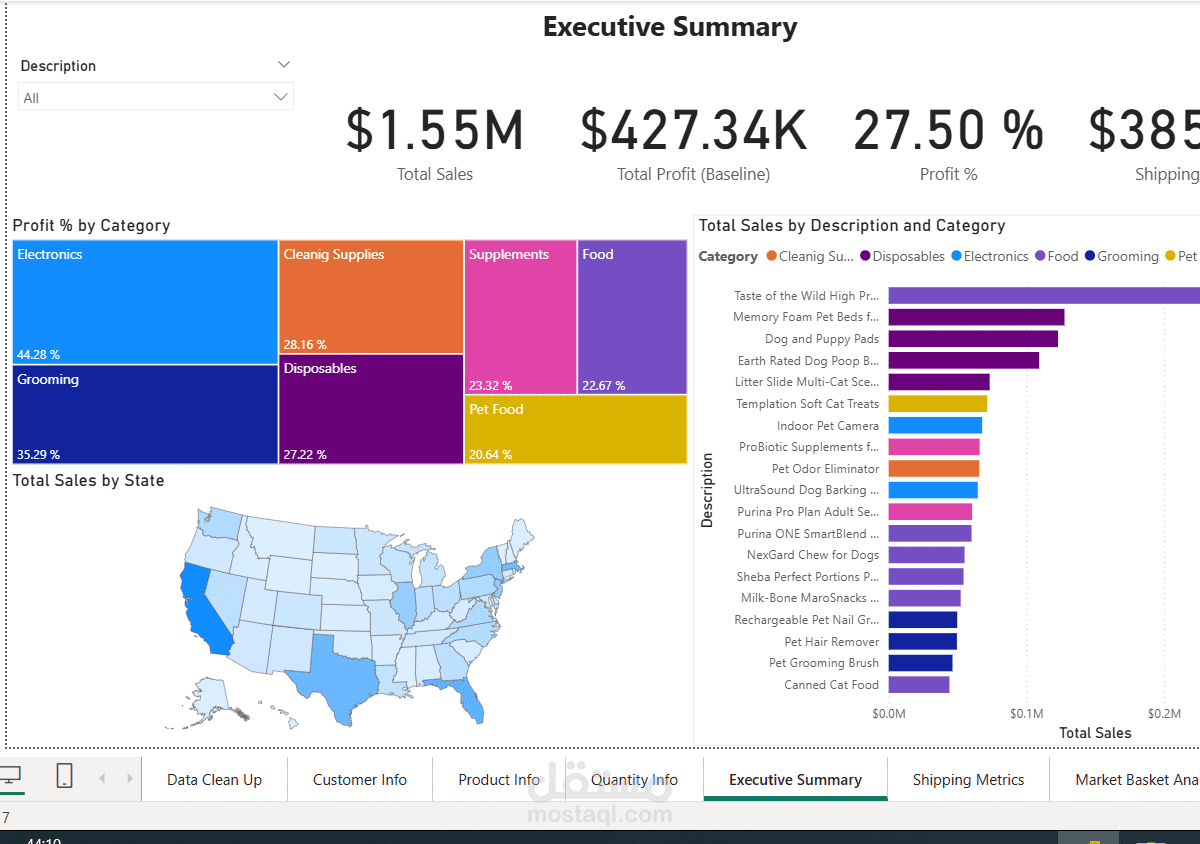
Task: Select the ProBiotic Supplements bar
Action: 934,447
